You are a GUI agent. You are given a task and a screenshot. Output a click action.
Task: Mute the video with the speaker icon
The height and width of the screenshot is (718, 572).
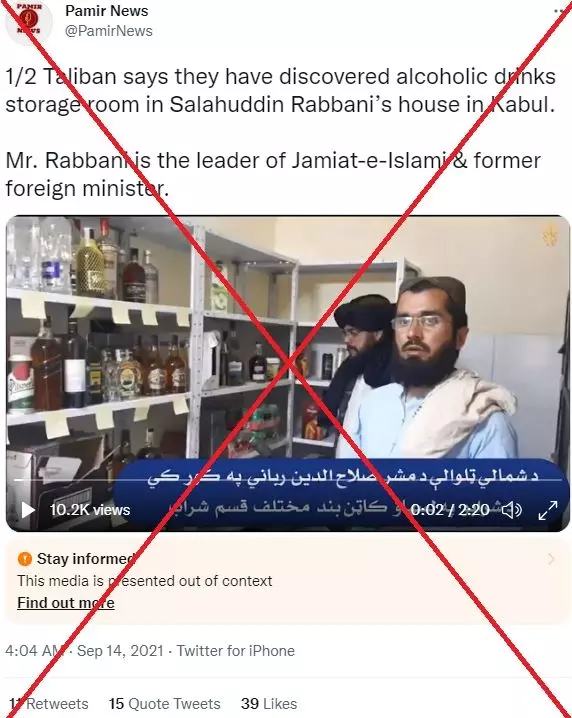pyautogui.click(x=512, y=510)
